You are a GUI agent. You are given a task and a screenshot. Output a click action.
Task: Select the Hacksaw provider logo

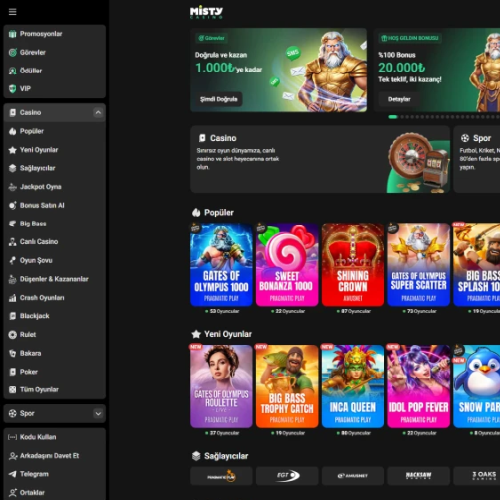tap(419, 476)
